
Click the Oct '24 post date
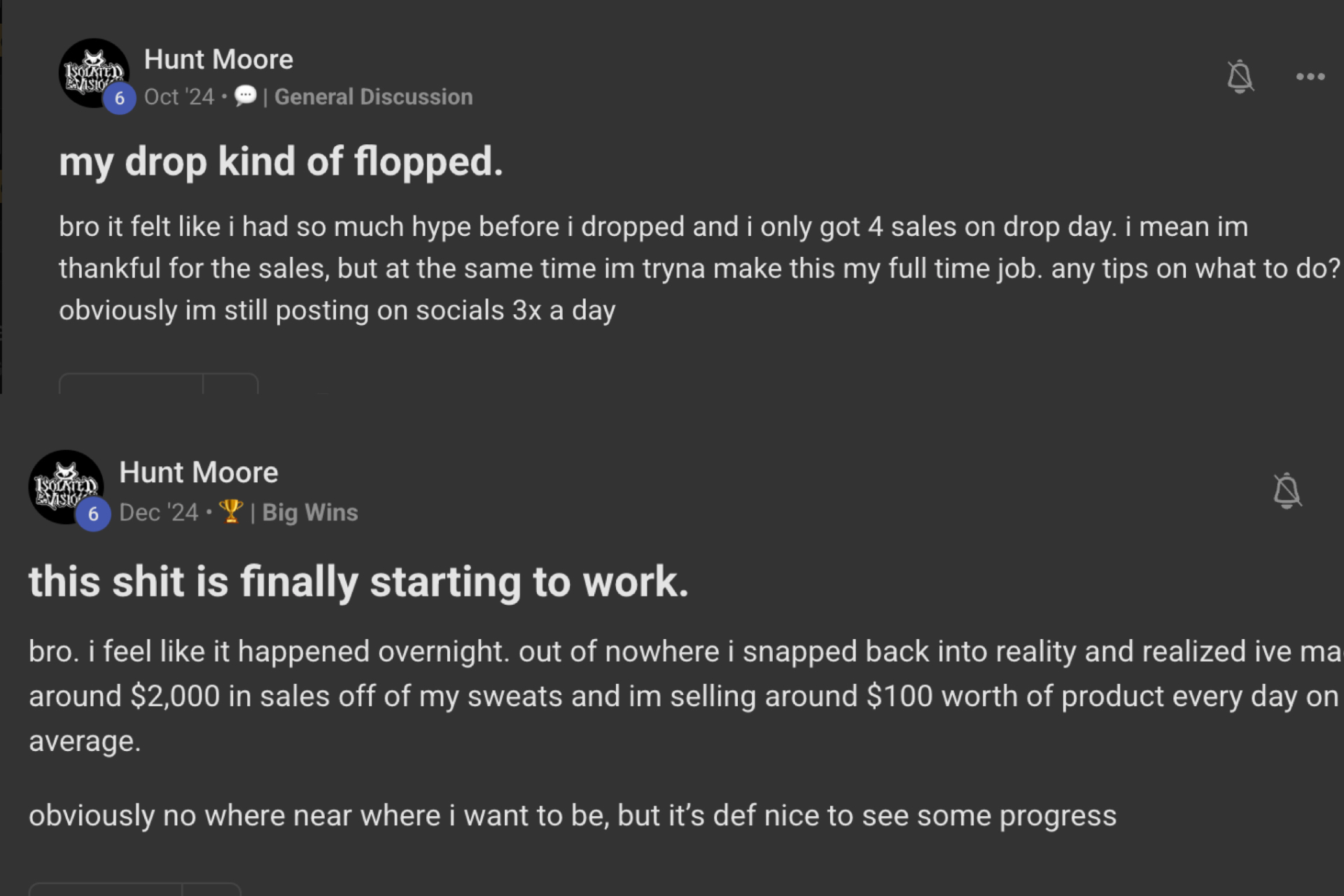179,97
